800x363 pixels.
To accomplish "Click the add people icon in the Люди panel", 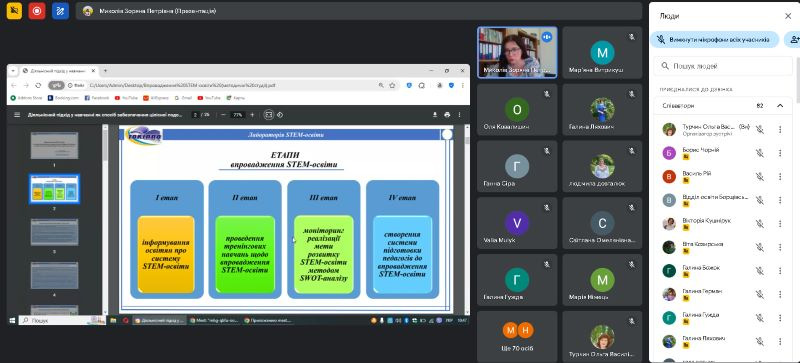I will coord(793,39).
